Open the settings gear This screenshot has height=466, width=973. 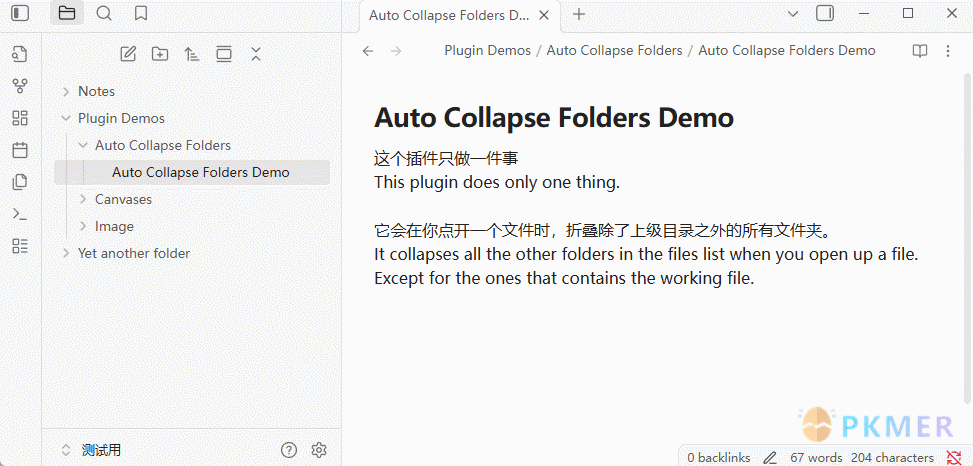click(x=319, y=450)
